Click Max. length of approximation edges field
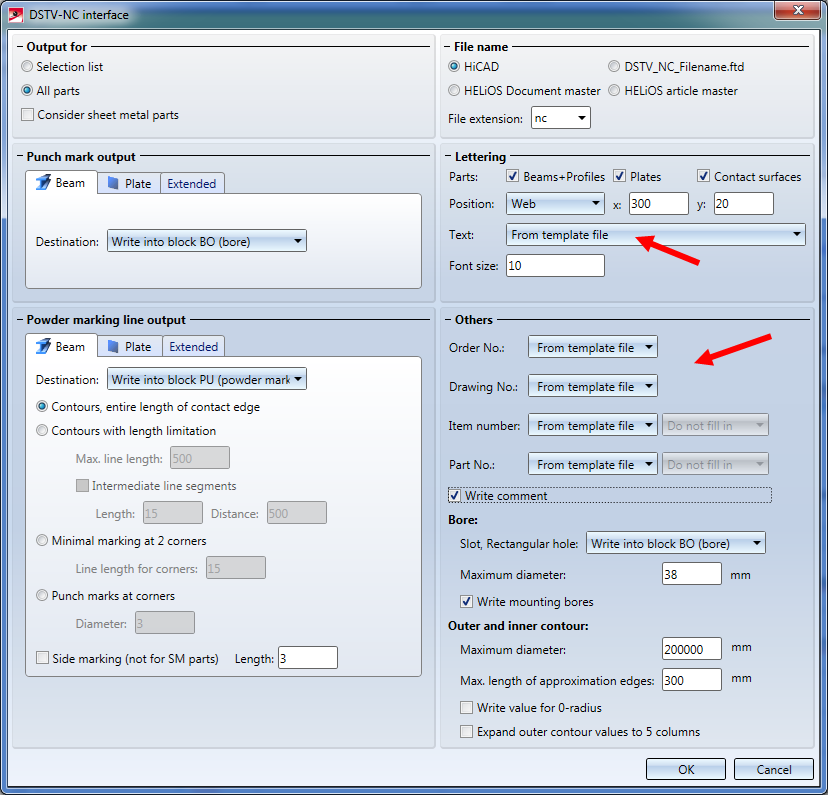Viewport: 828px width, 795px height. (691, 680)
